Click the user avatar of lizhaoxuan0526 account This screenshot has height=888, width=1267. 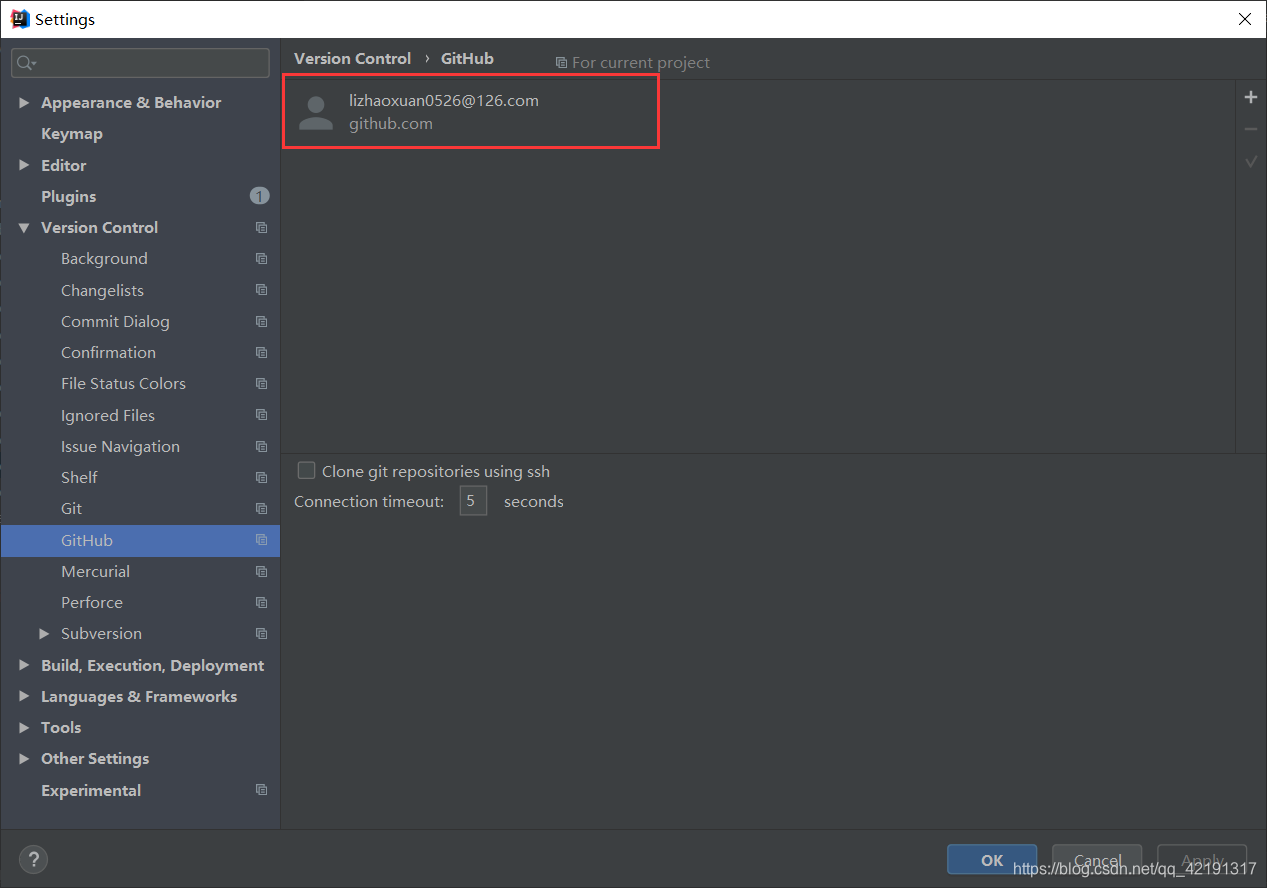(316, 113)
